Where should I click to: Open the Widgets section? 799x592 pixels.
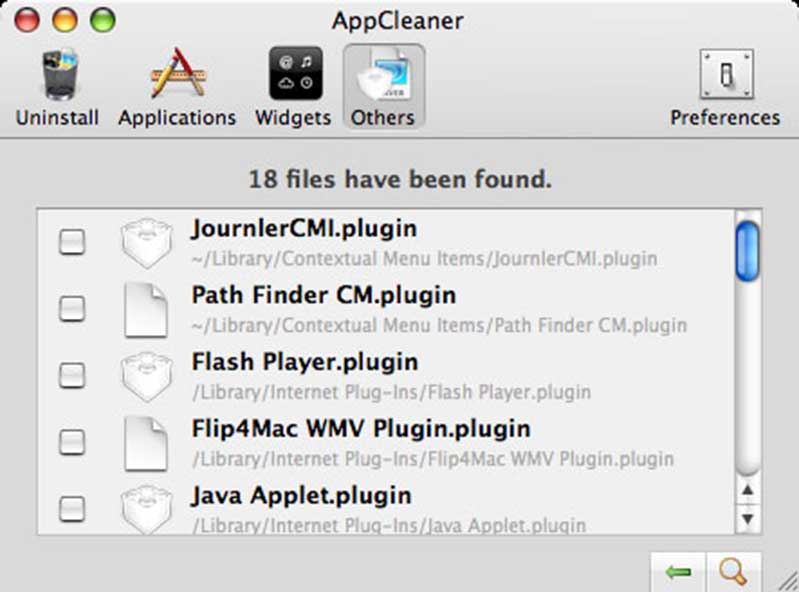[293, 76]
